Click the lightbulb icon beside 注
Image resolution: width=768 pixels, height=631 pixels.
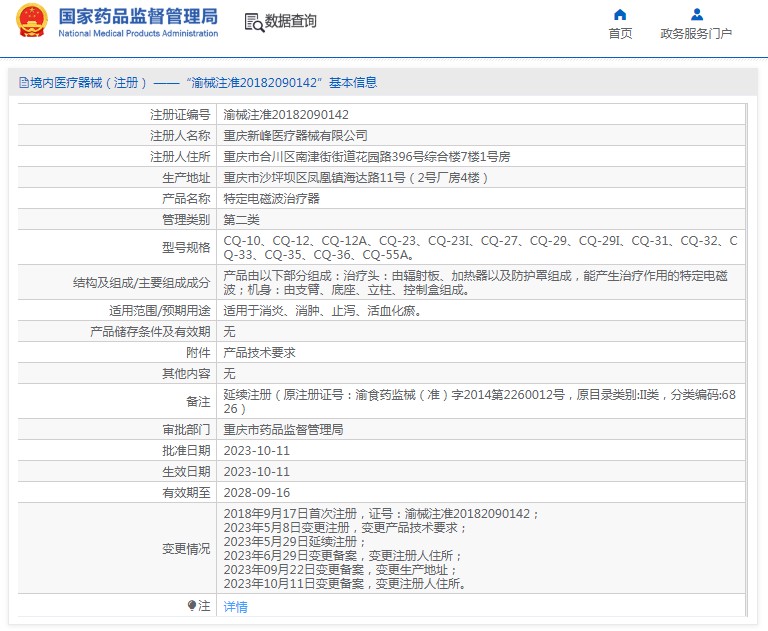[192, 606]
